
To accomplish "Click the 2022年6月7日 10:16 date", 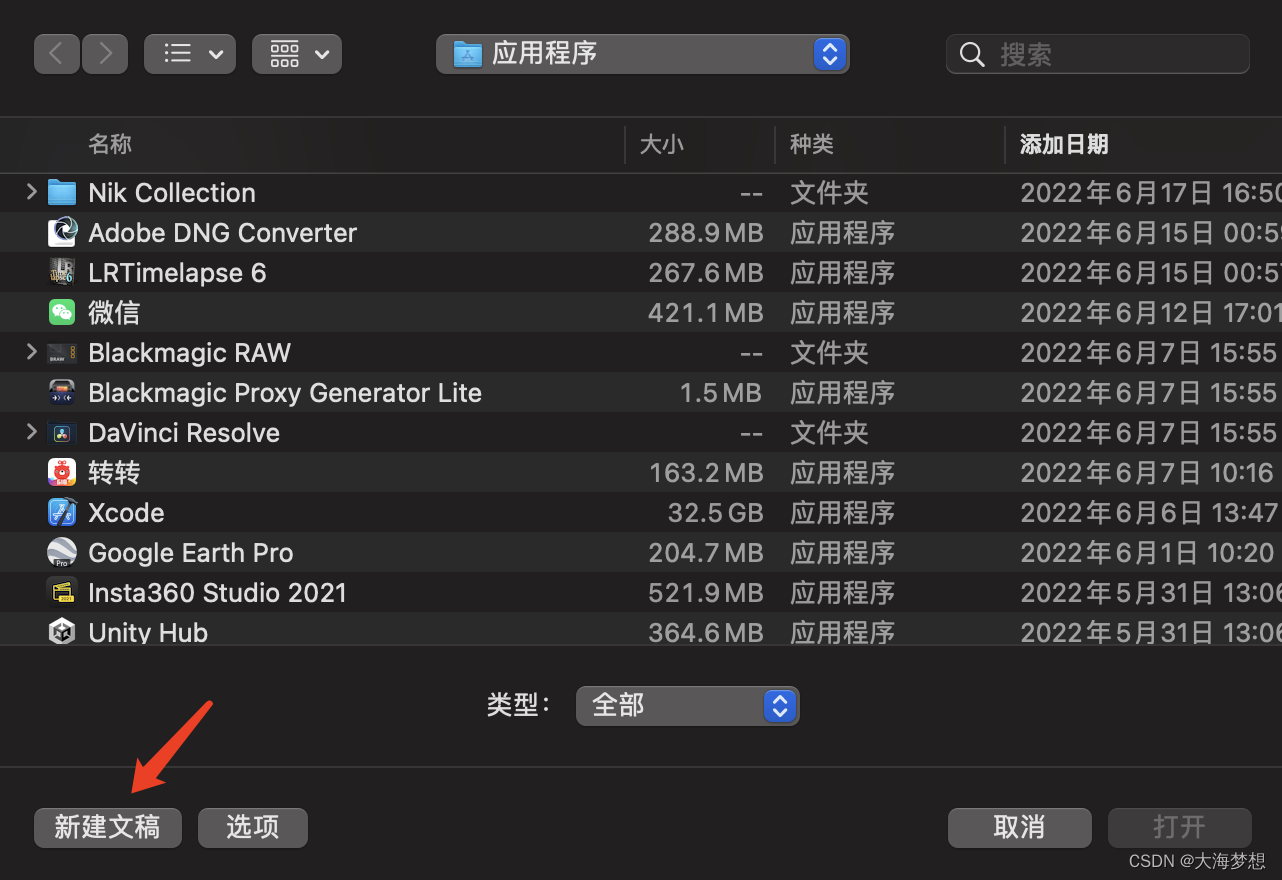I will click(x=1148, y=473).
